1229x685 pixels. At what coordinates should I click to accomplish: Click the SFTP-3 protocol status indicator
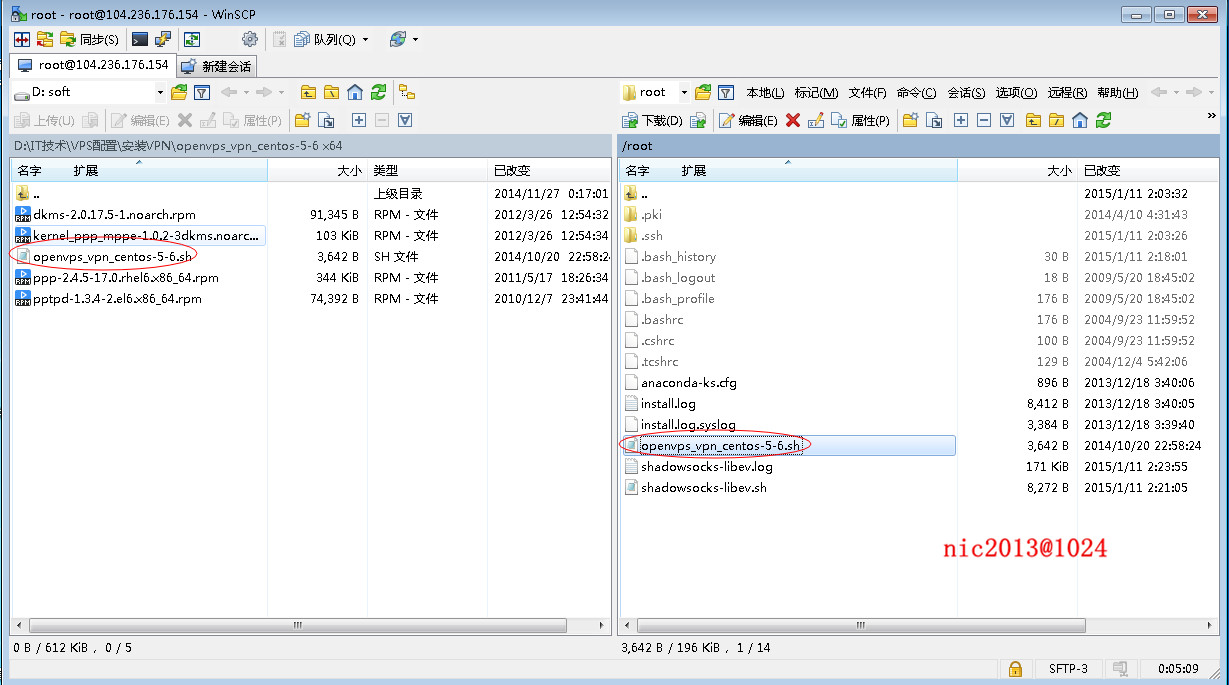point(1068,668)
